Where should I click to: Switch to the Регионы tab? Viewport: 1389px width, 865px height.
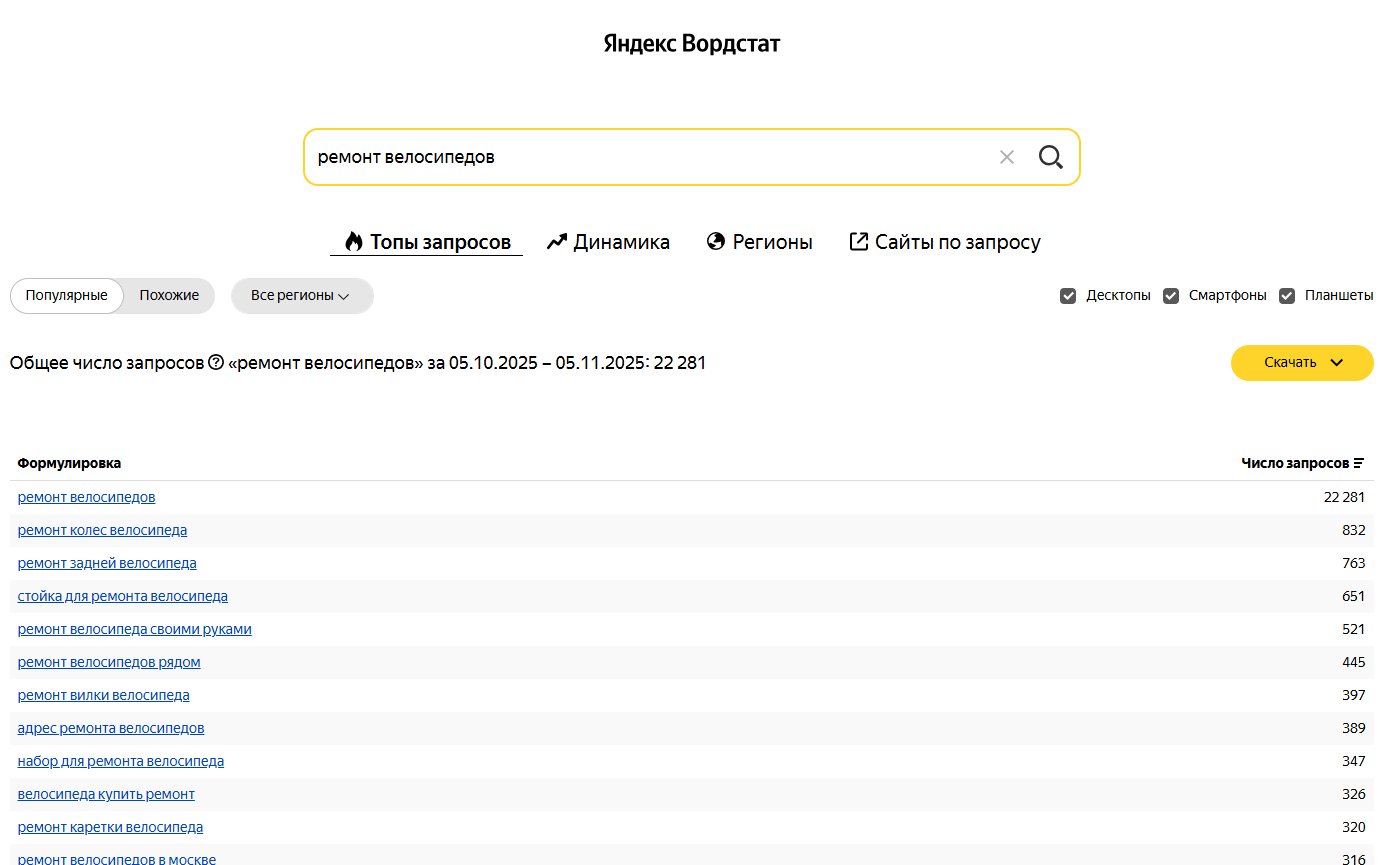tap(759, 242)
